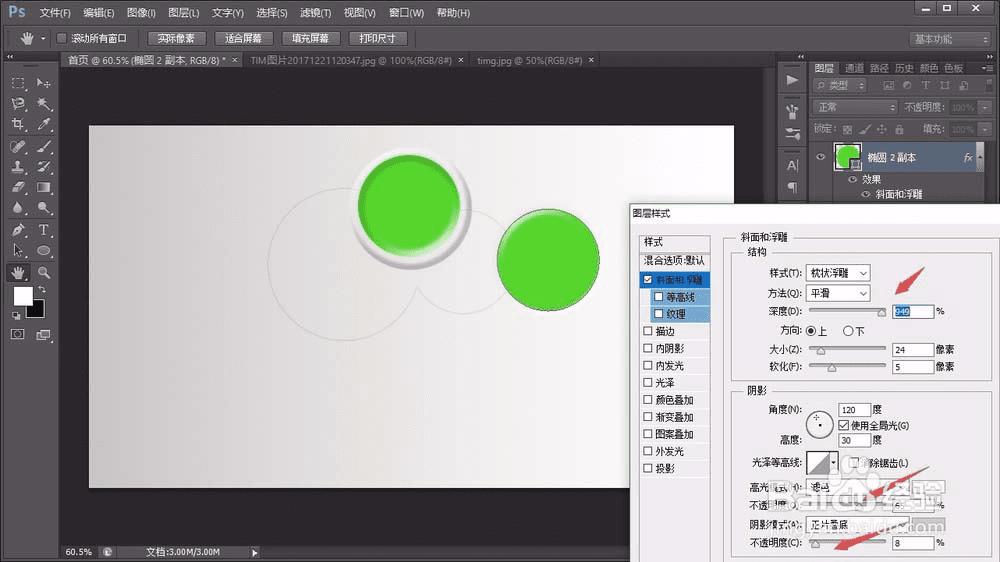The height and width of the screenshot is (562, 1000).
Task: Enable 渐变叠加 checkbox
Action: 648,417
